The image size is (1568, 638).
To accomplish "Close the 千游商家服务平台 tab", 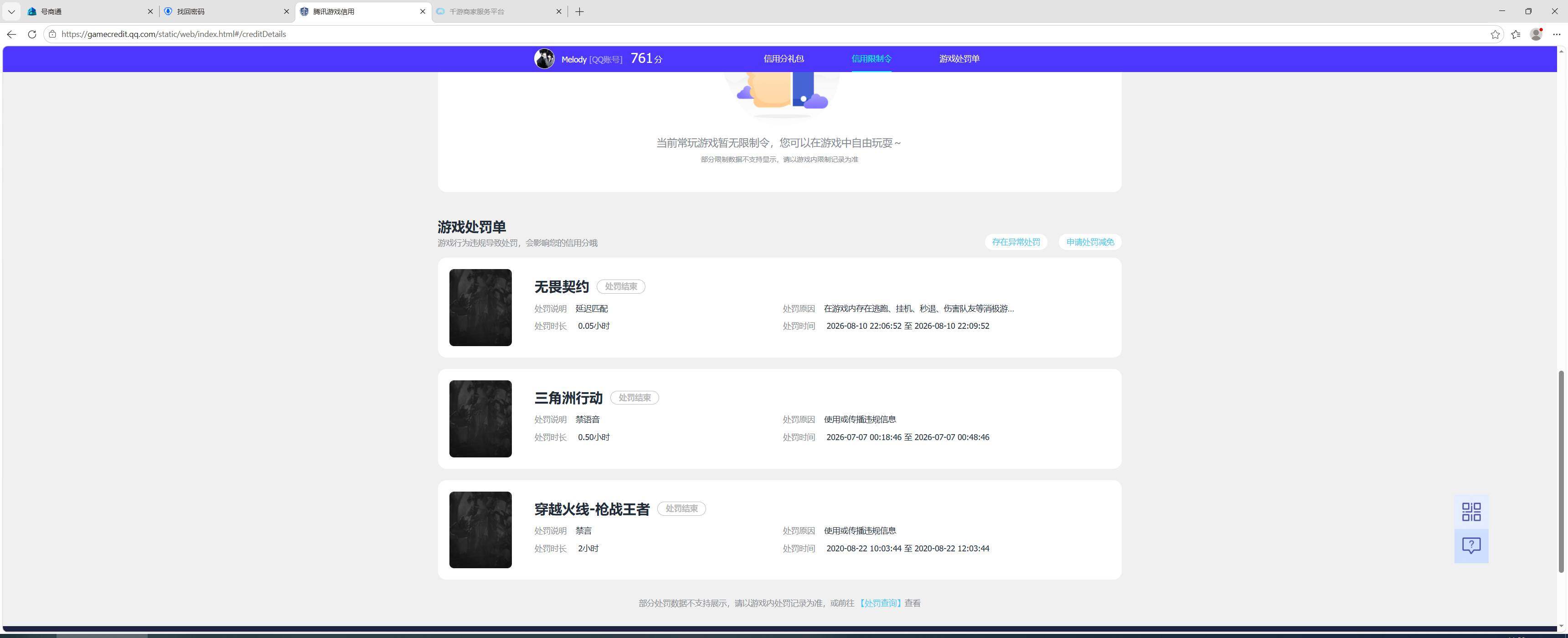I will pyautogui.click(x=559, y=11).
